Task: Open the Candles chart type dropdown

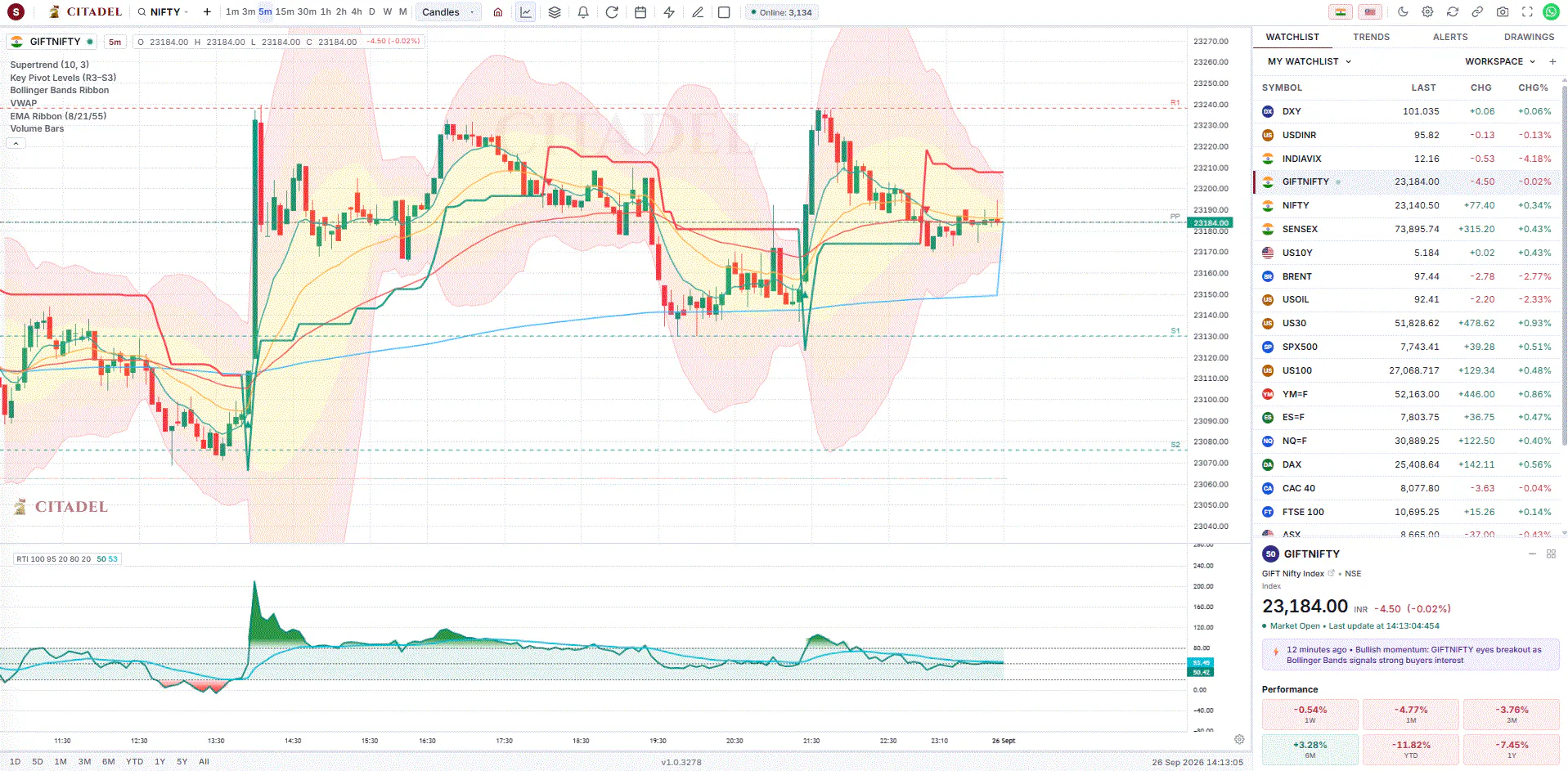Action: 448,12
